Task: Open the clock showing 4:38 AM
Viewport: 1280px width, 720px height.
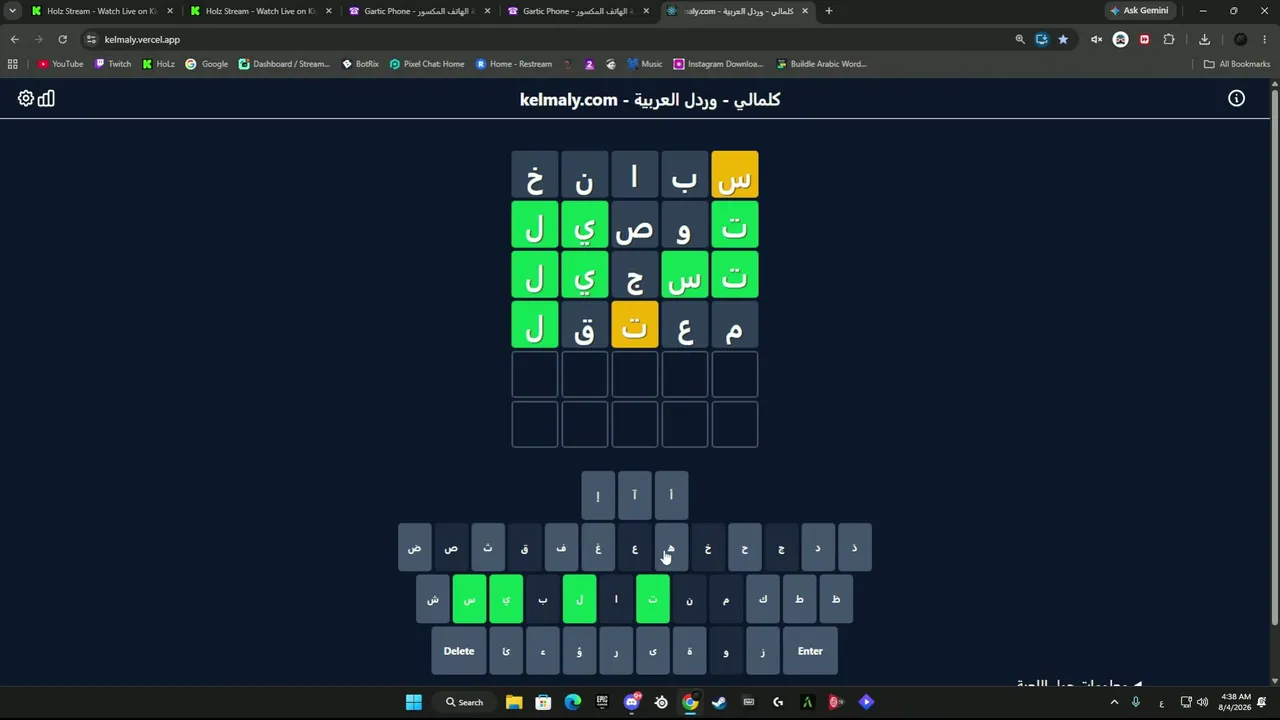Action: pos(1236,702)
